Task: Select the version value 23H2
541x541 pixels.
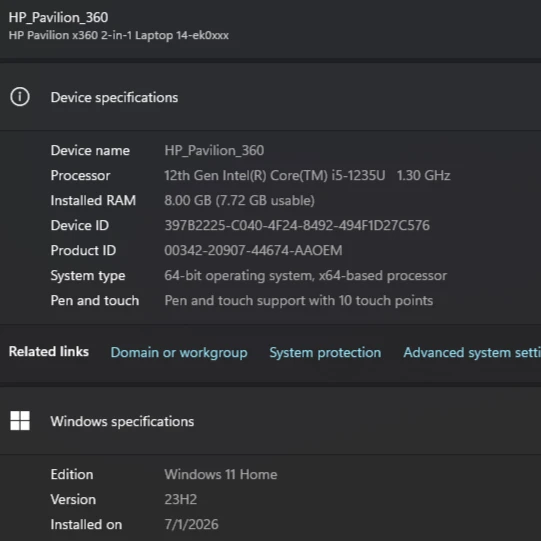Action: (x=180, y=500)
